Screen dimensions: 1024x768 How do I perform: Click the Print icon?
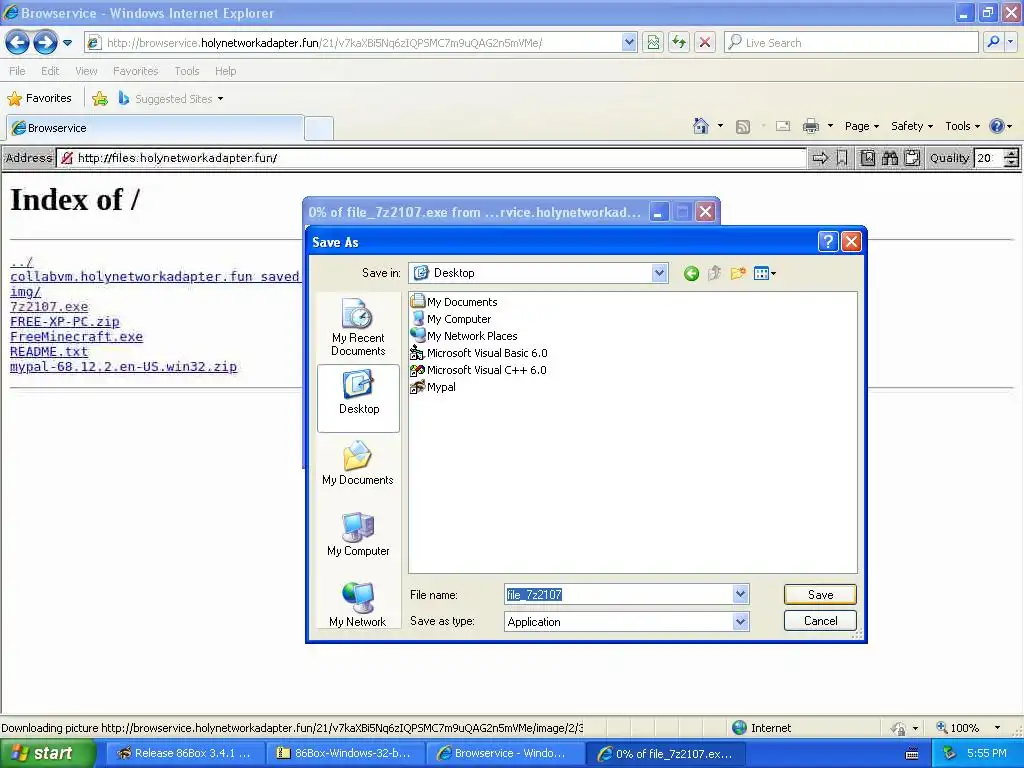pyautogui.click(x=810, y=126)
